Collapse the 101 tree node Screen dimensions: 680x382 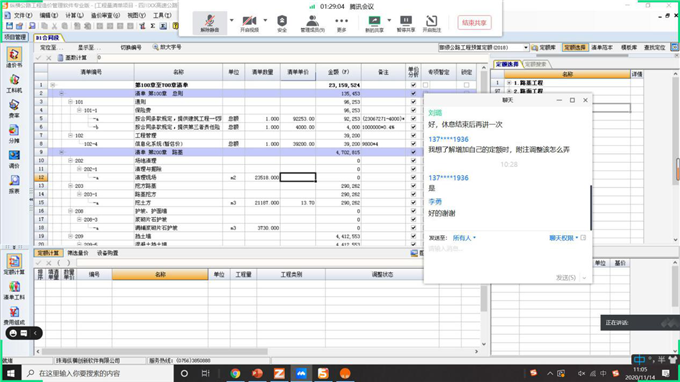pos(70,102)
